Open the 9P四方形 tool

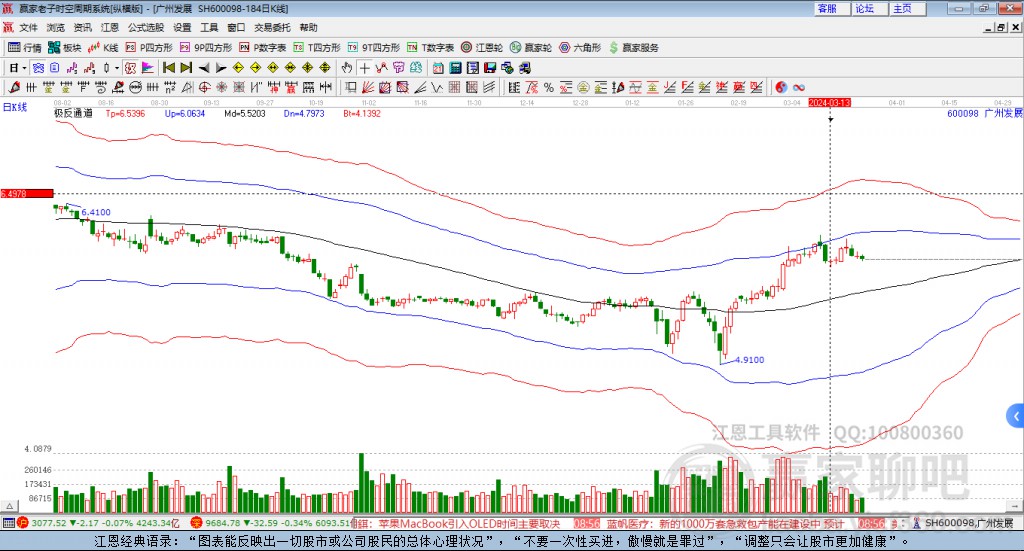(206, 48)
